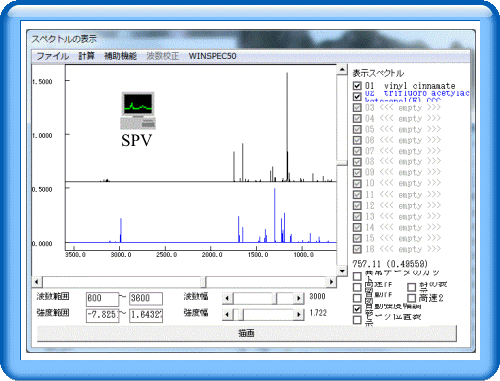This screenshot has width=500, height=381.
Task: Click the 描画 draw button
Action: point(246,333)
